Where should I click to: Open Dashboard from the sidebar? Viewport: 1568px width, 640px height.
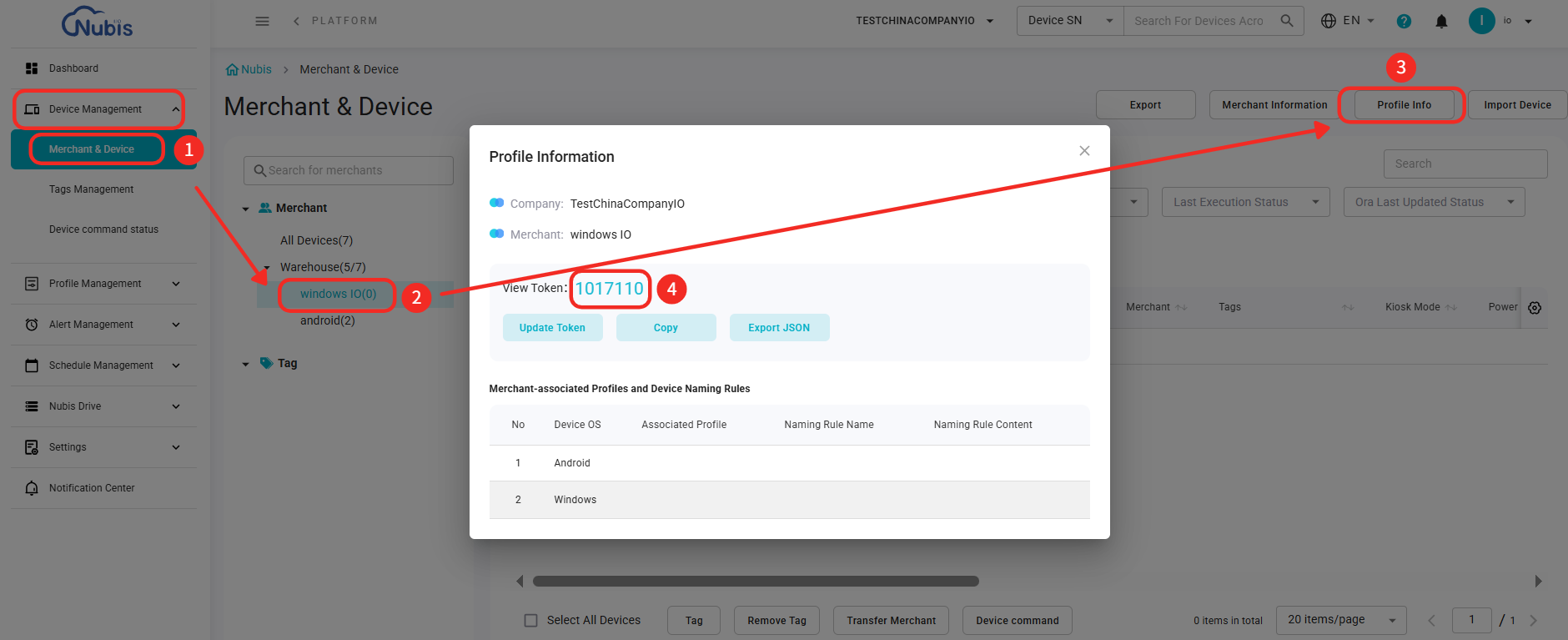tap(104, 68)
